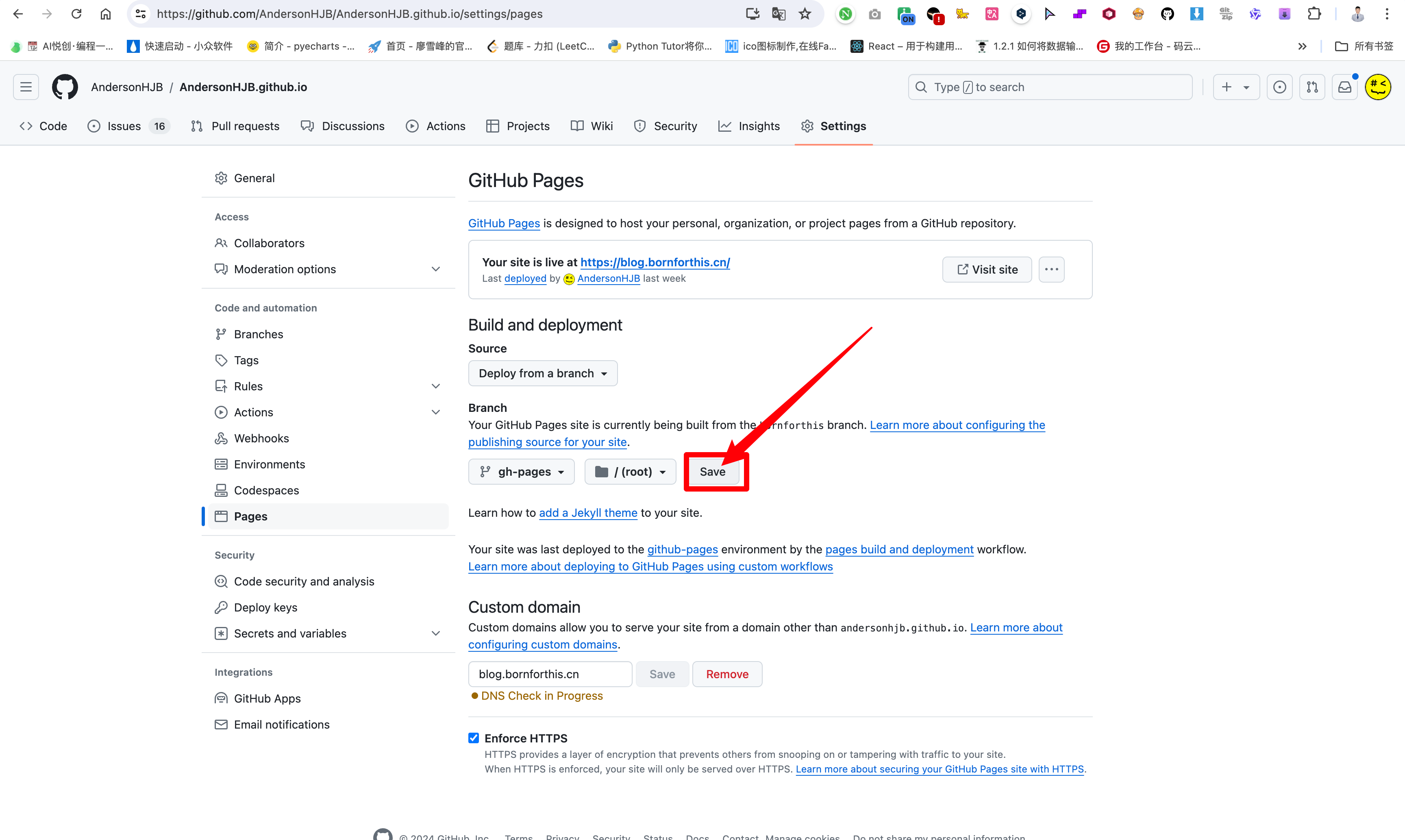Click the camera extension icon
1405x840 pixels.
click(x=875, y=13)
